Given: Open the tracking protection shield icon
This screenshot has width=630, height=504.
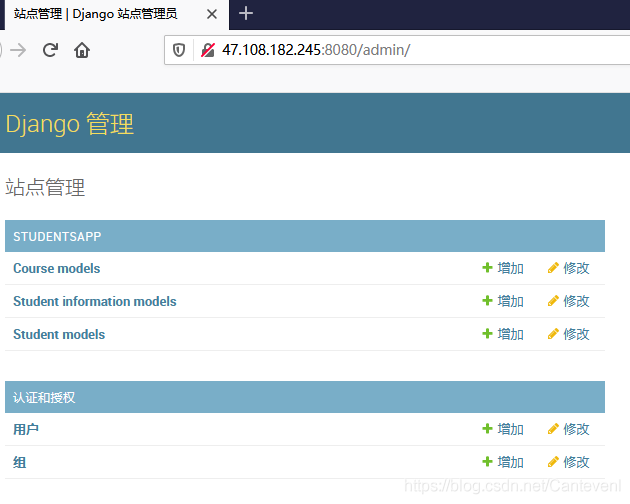Looking at the screenshot, I should click(179, 50).
